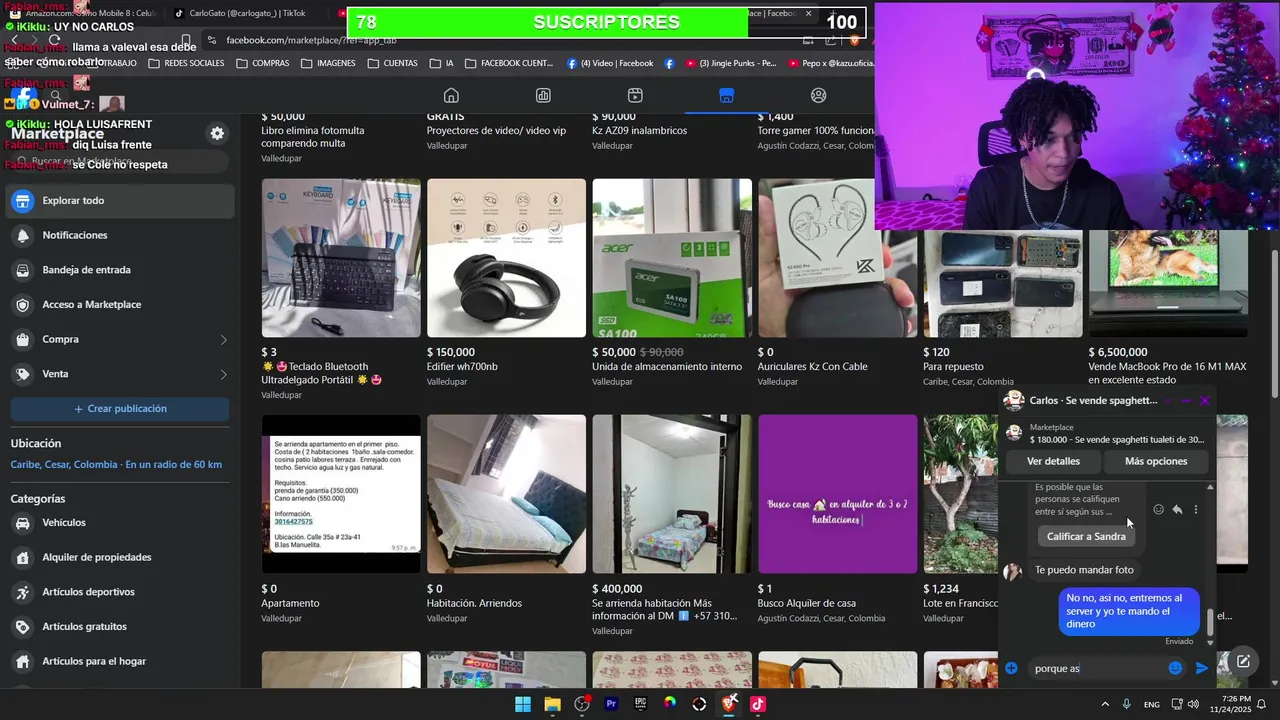The image size is (1280, 720).
Task: Click Más opciones in chat window
Action: point(1156,461)
